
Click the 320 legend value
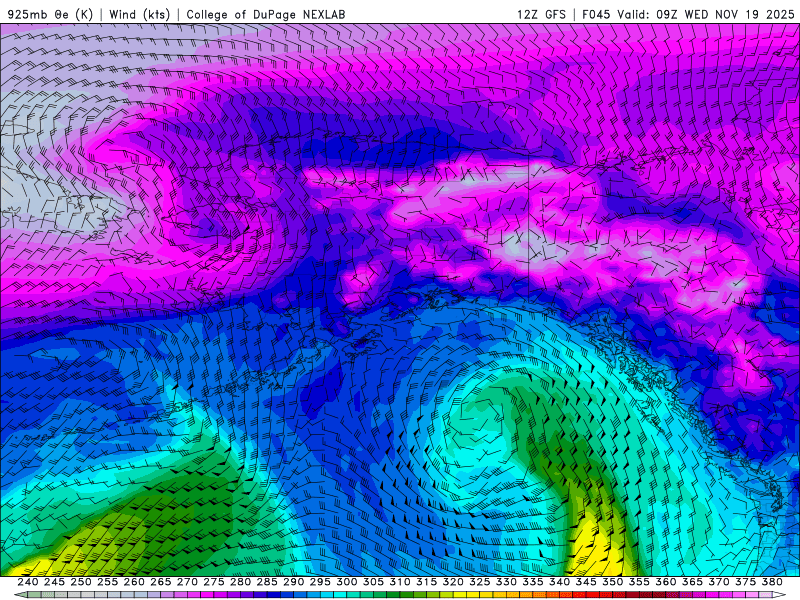[453, 582]
